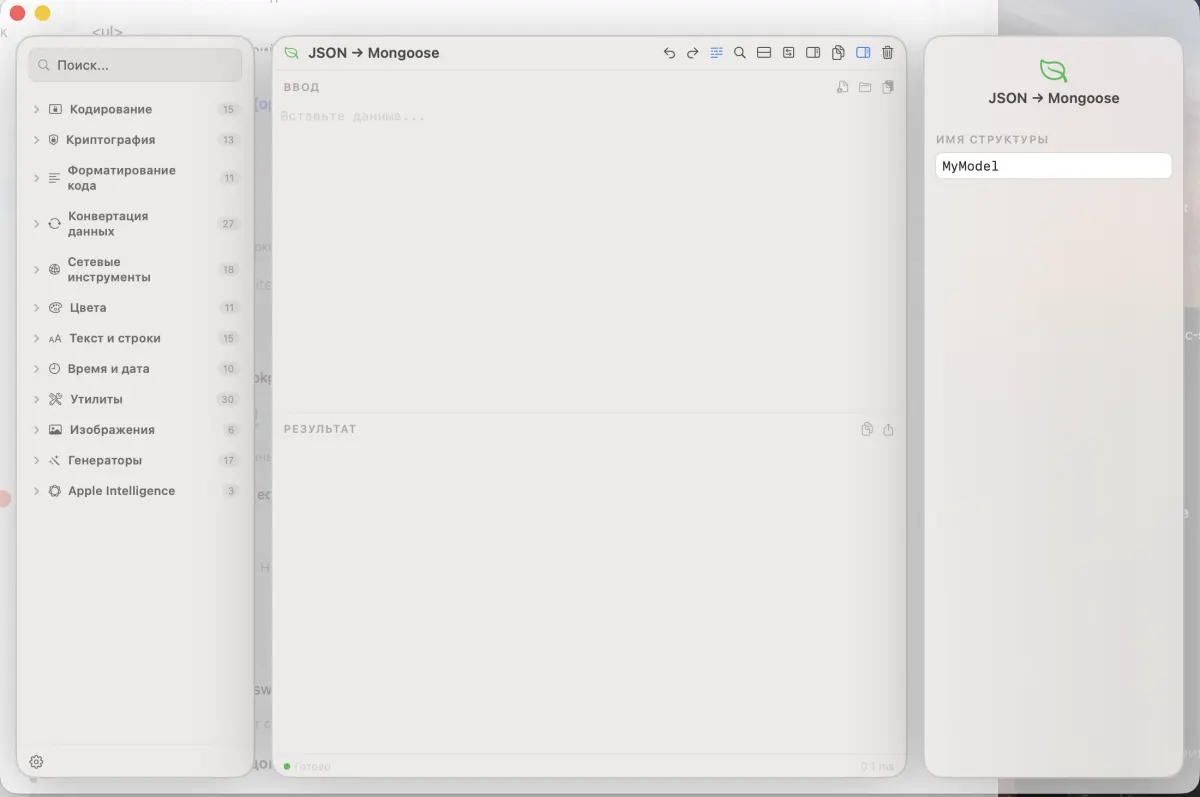
Task: Click the swap input/output arrows icon
Action: coord(789,53)
